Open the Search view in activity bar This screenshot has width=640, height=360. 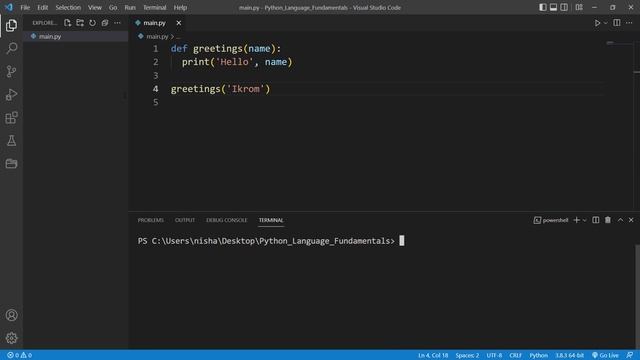click(x=11, y=49)
